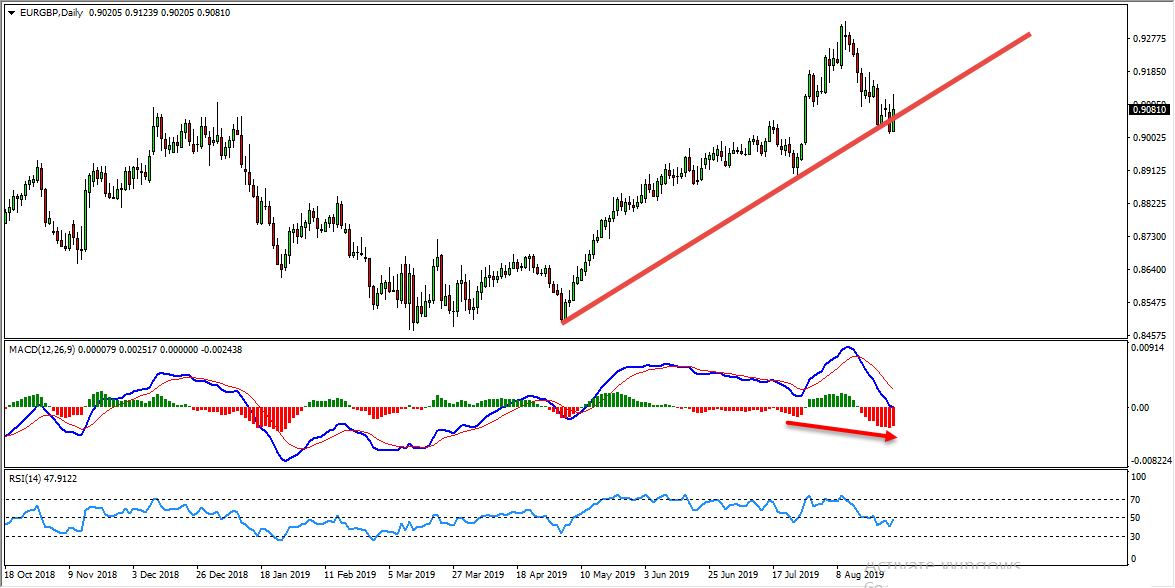Select the red arrow in MACD panel
Image resolution: width=1175 pixels, height=588 pixels.
[x=840, y=431]
